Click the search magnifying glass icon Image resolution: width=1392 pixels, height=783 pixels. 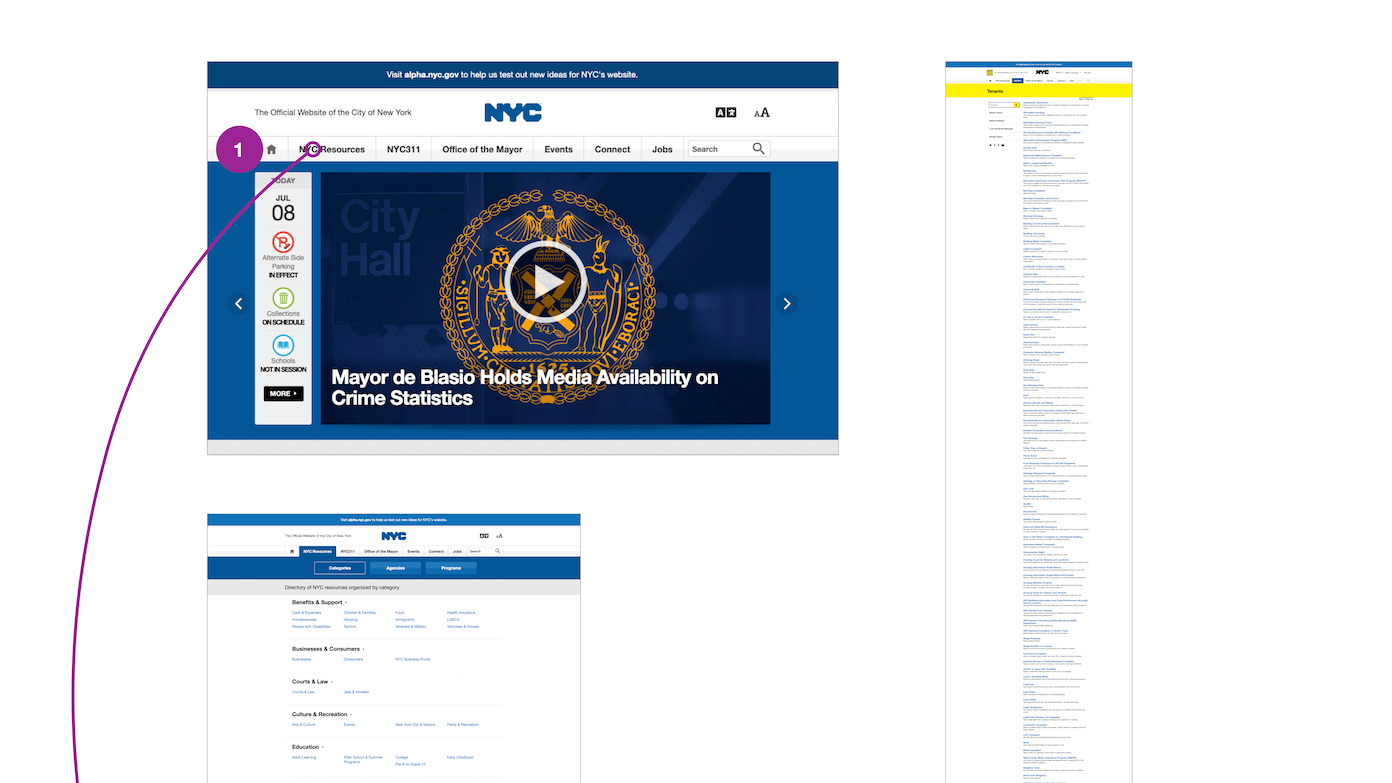tap(758, 148)
